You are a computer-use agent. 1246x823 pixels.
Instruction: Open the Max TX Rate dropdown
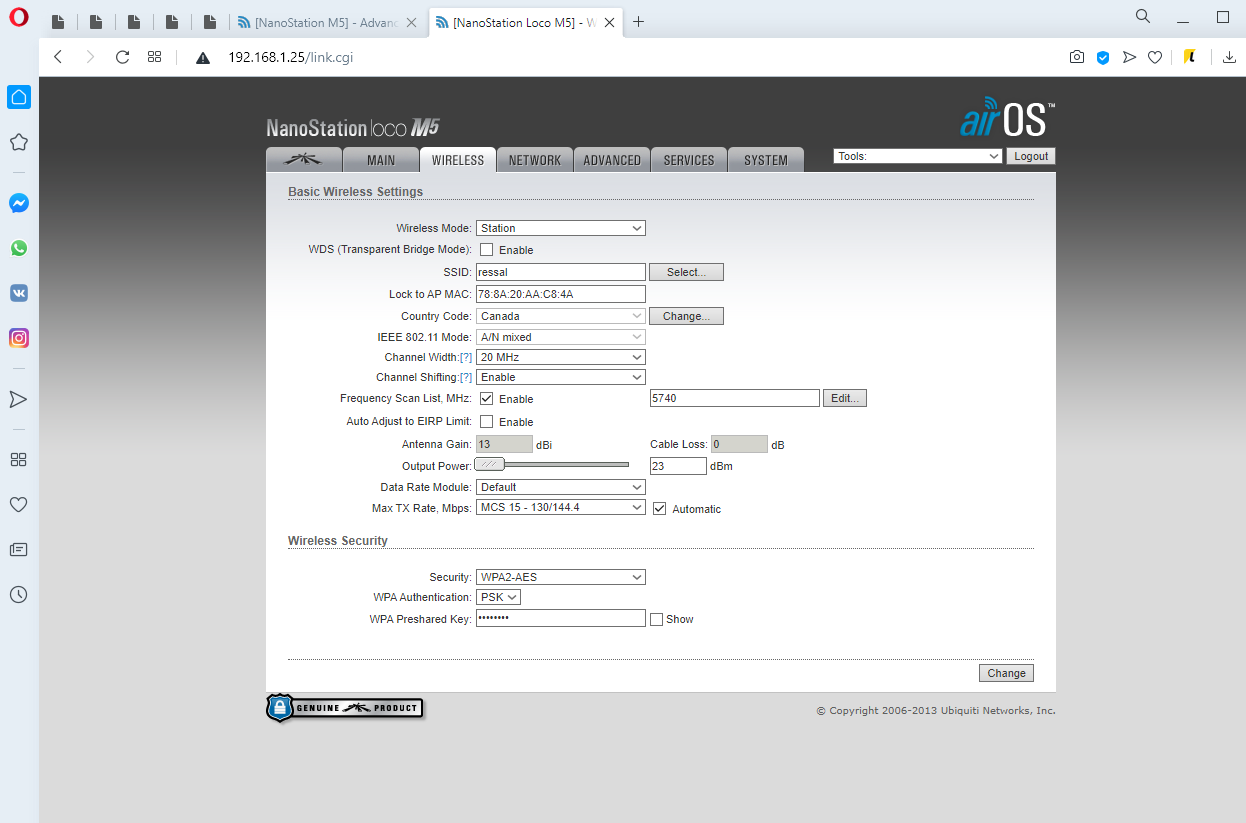coord(561,507)
